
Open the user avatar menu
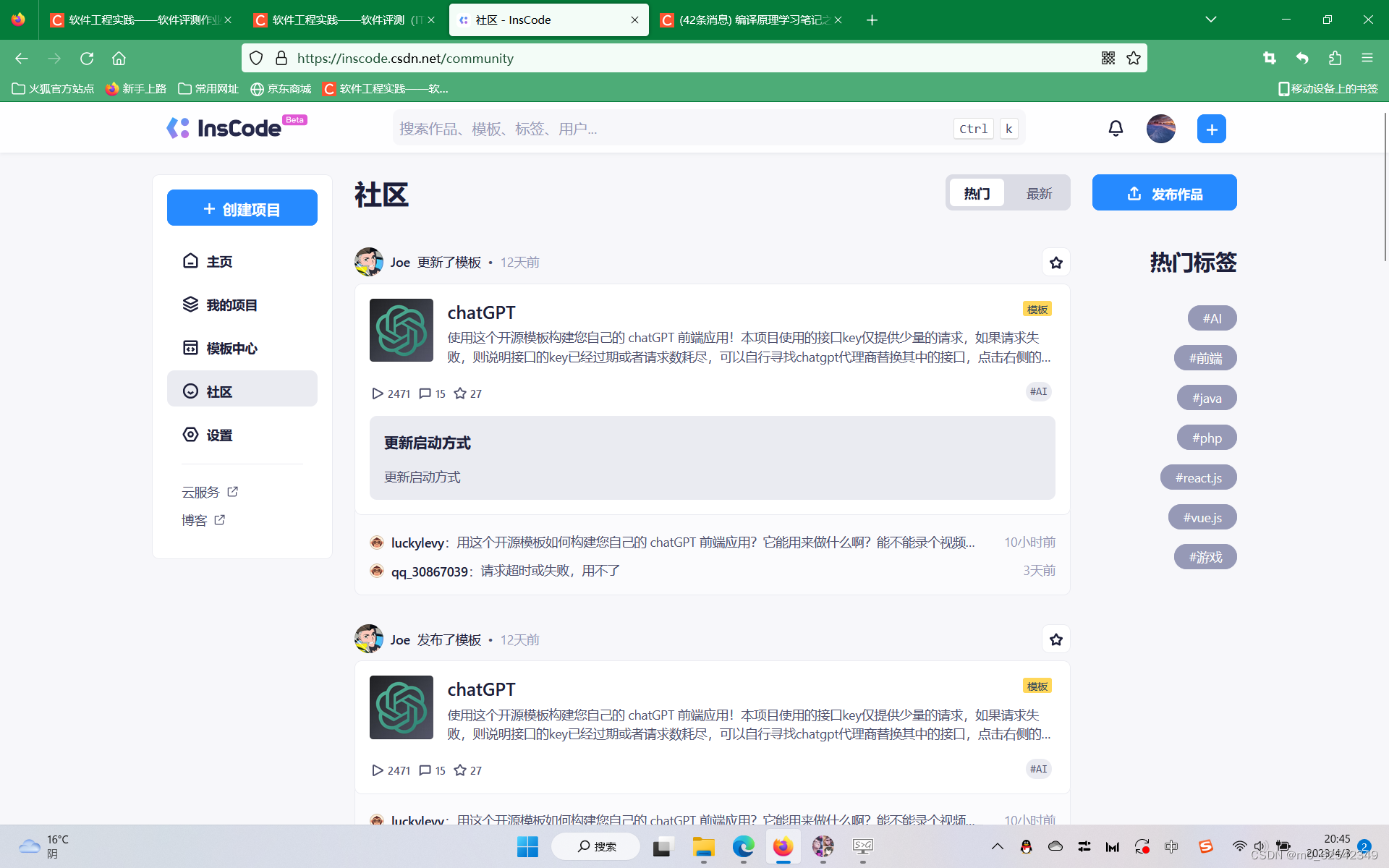(x=1160, y=129)
